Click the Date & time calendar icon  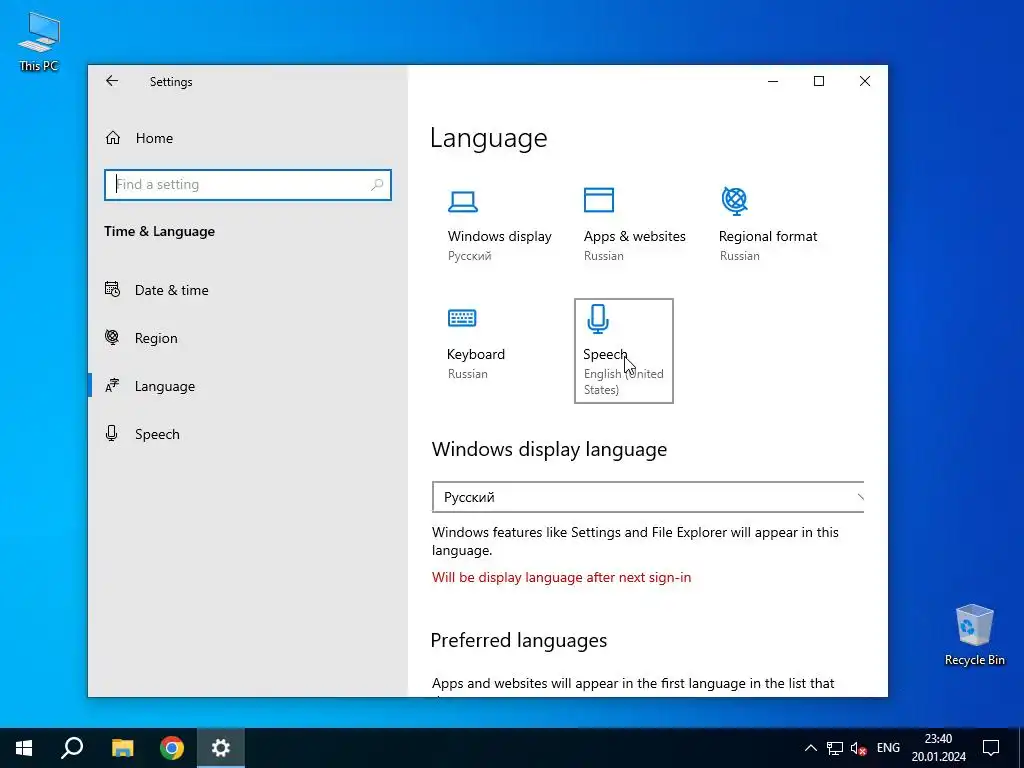112,289
